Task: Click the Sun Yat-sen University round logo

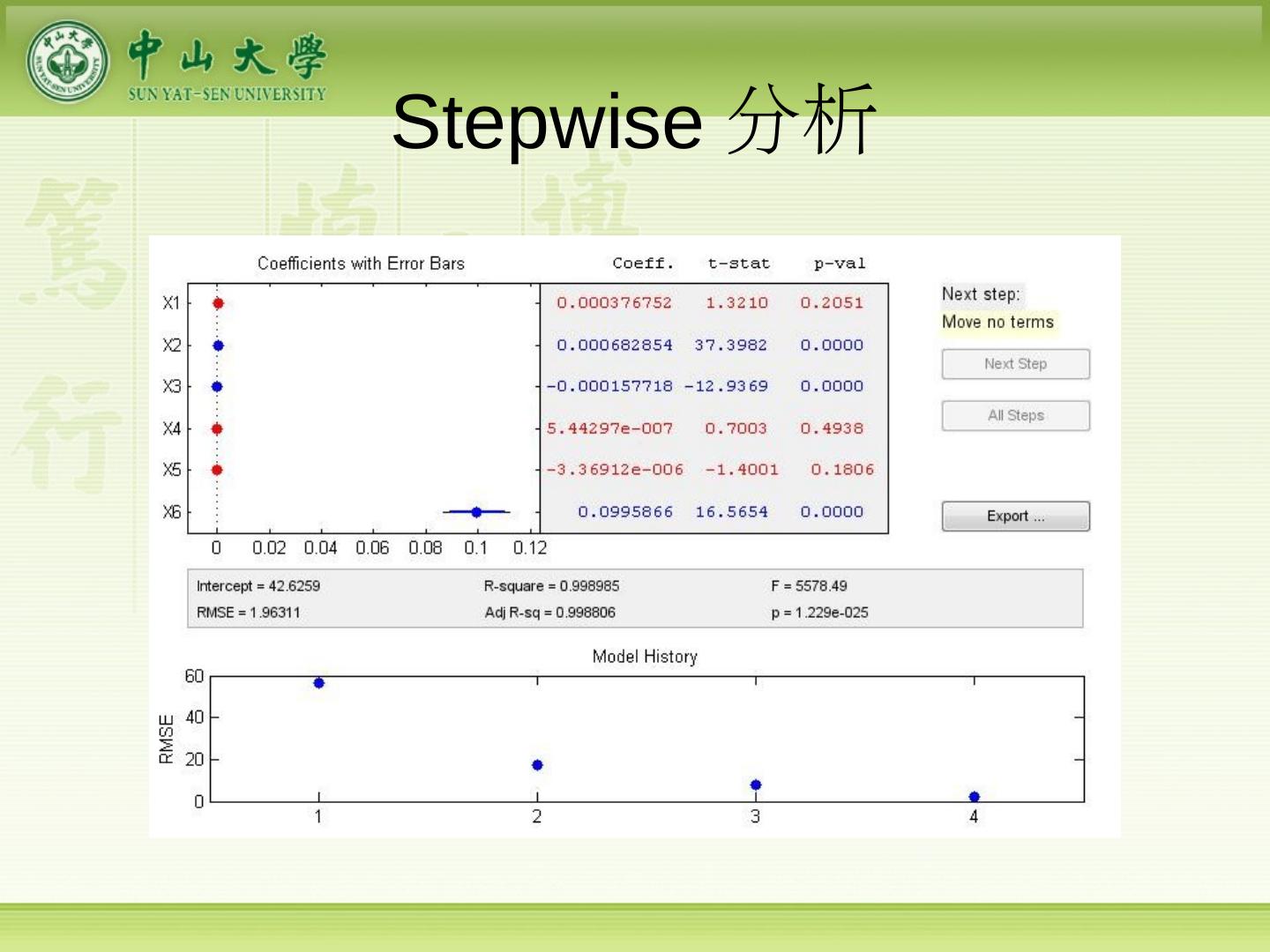Action: 68,62
